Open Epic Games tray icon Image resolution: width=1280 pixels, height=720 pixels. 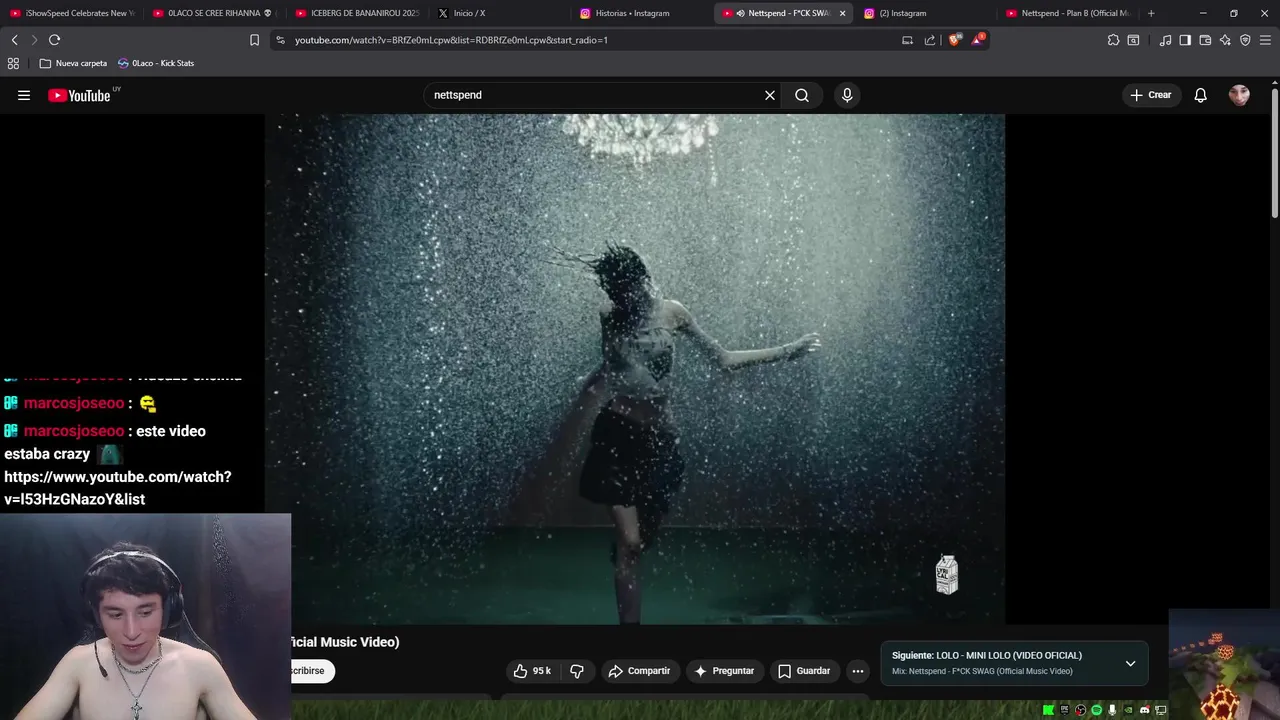1065,710
